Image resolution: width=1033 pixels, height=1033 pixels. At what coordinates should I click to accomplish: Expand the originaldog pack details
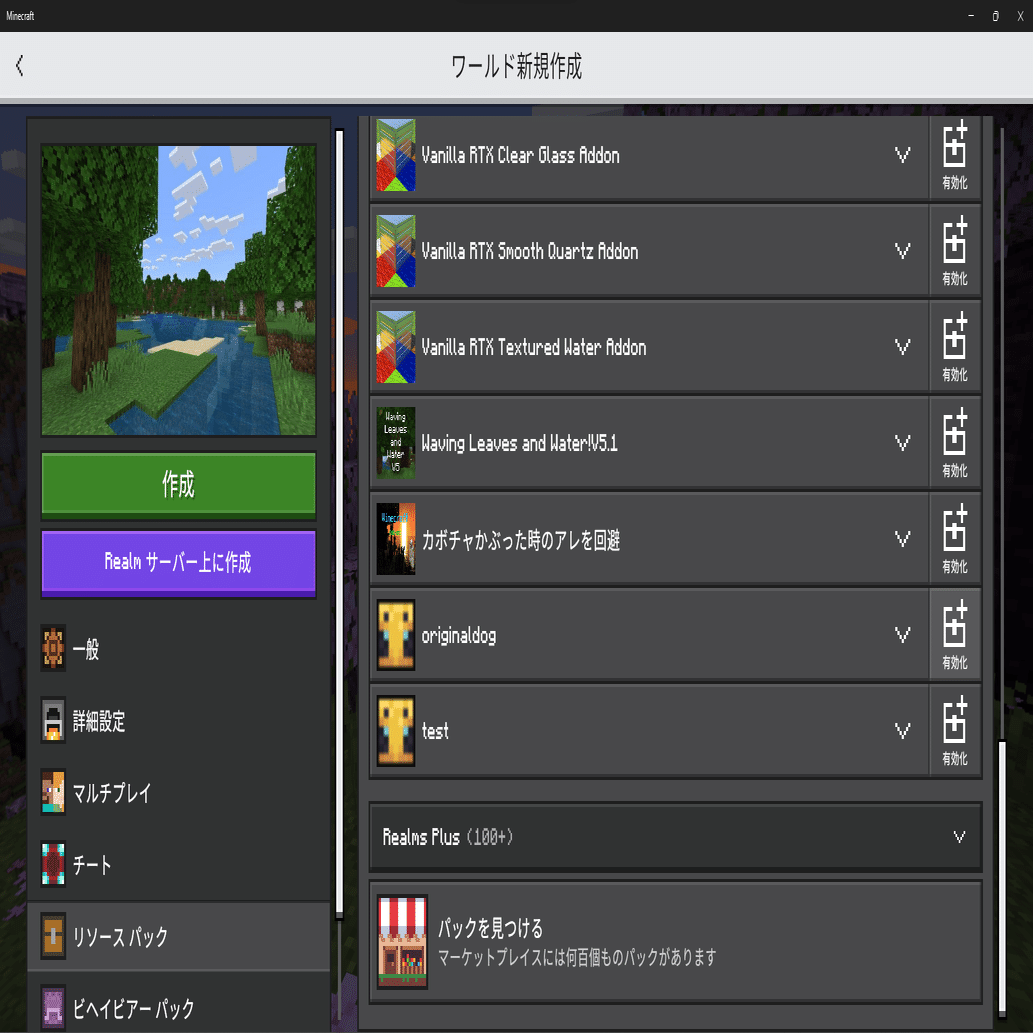point(903,635)
